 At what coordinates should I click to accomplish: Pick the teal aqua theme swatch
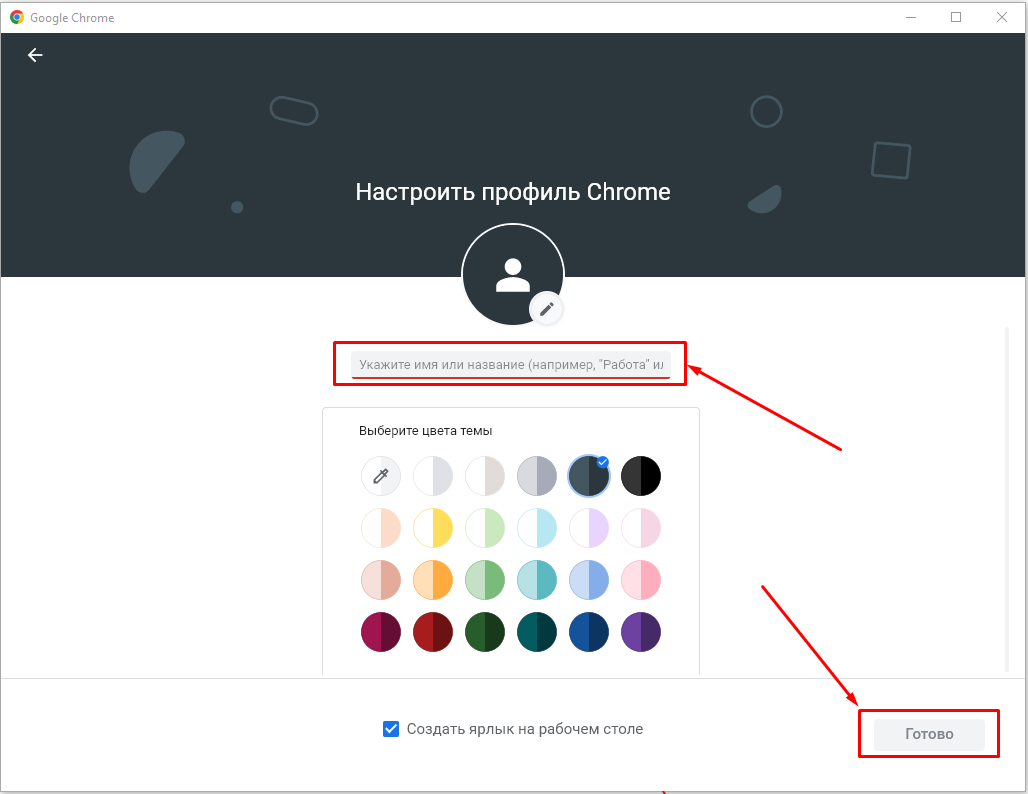(537, 580)
